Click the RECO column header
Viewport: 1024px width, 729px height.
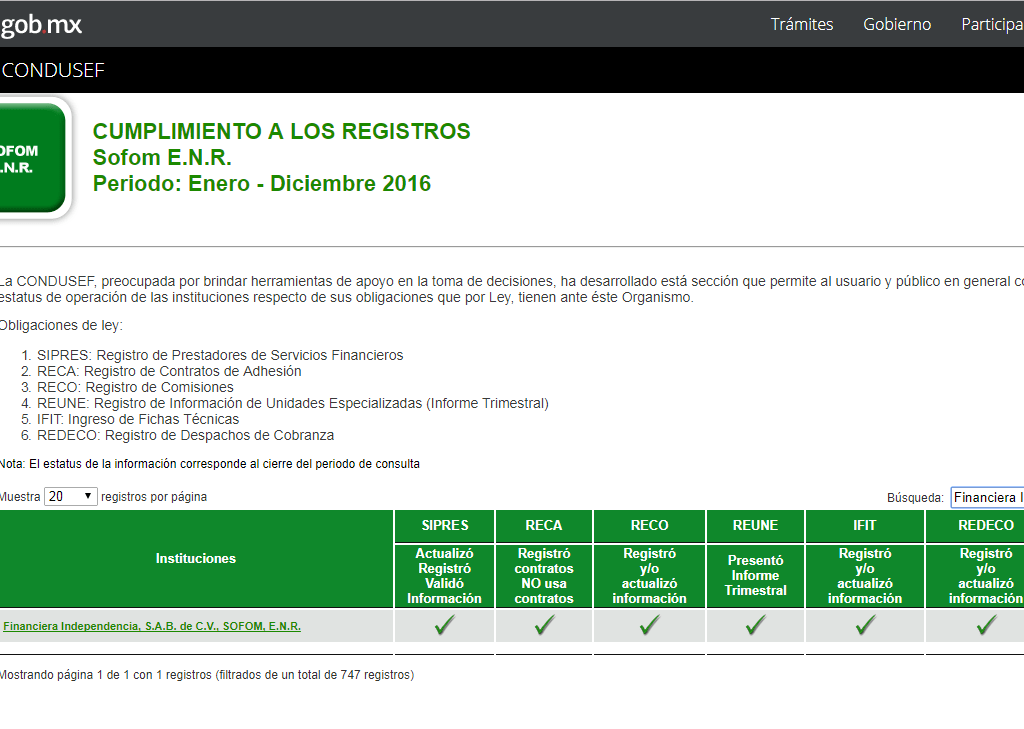650,525
